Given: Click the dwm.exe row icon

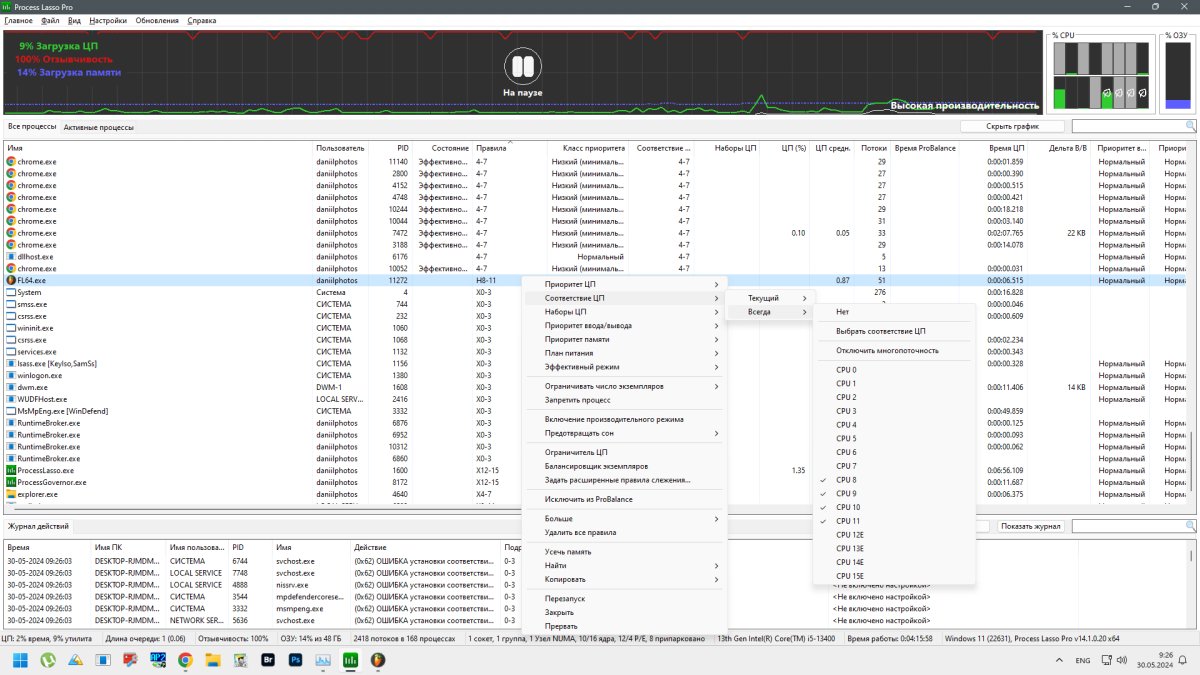Looking at the screenshot, I should pyautogui.click(x=11, y=387).
